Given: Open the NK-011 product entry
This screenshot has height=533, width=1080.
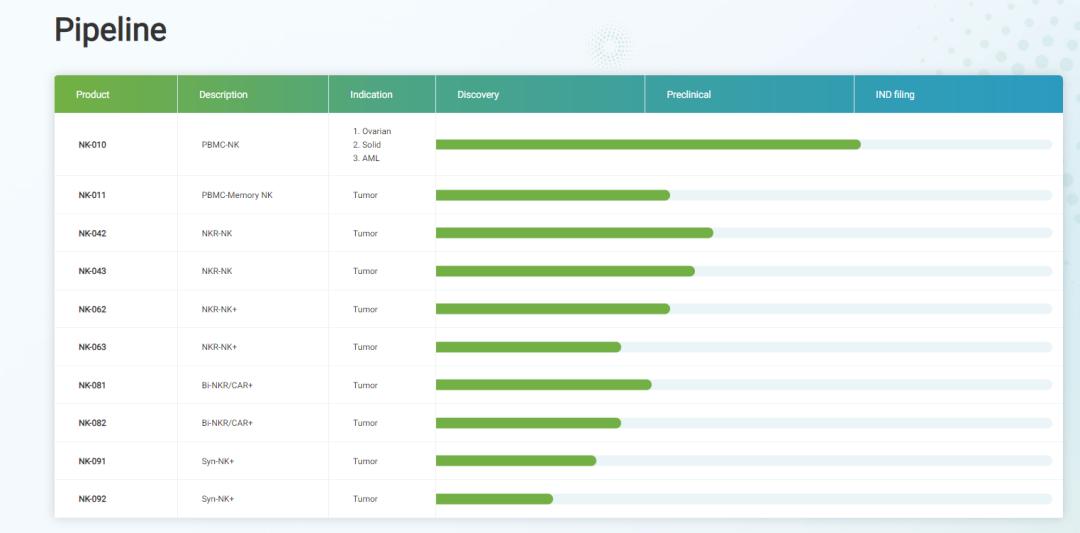Looking at the screenshot, I should click(92, 195).
